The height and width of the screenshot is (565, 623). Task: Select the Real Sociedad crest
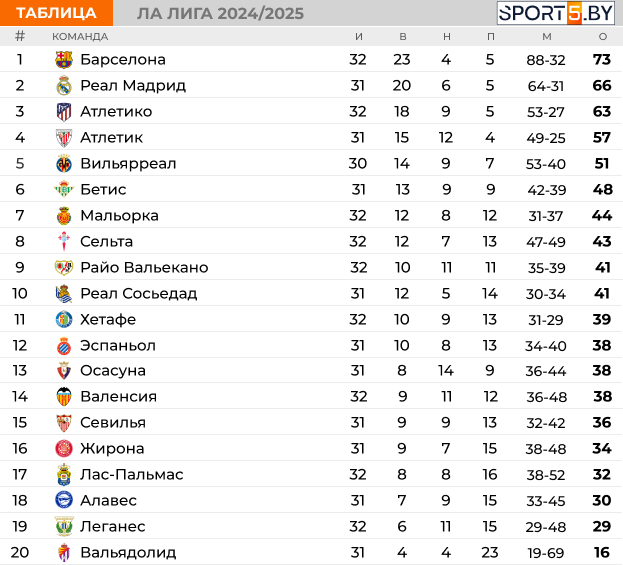pos(64,294)
